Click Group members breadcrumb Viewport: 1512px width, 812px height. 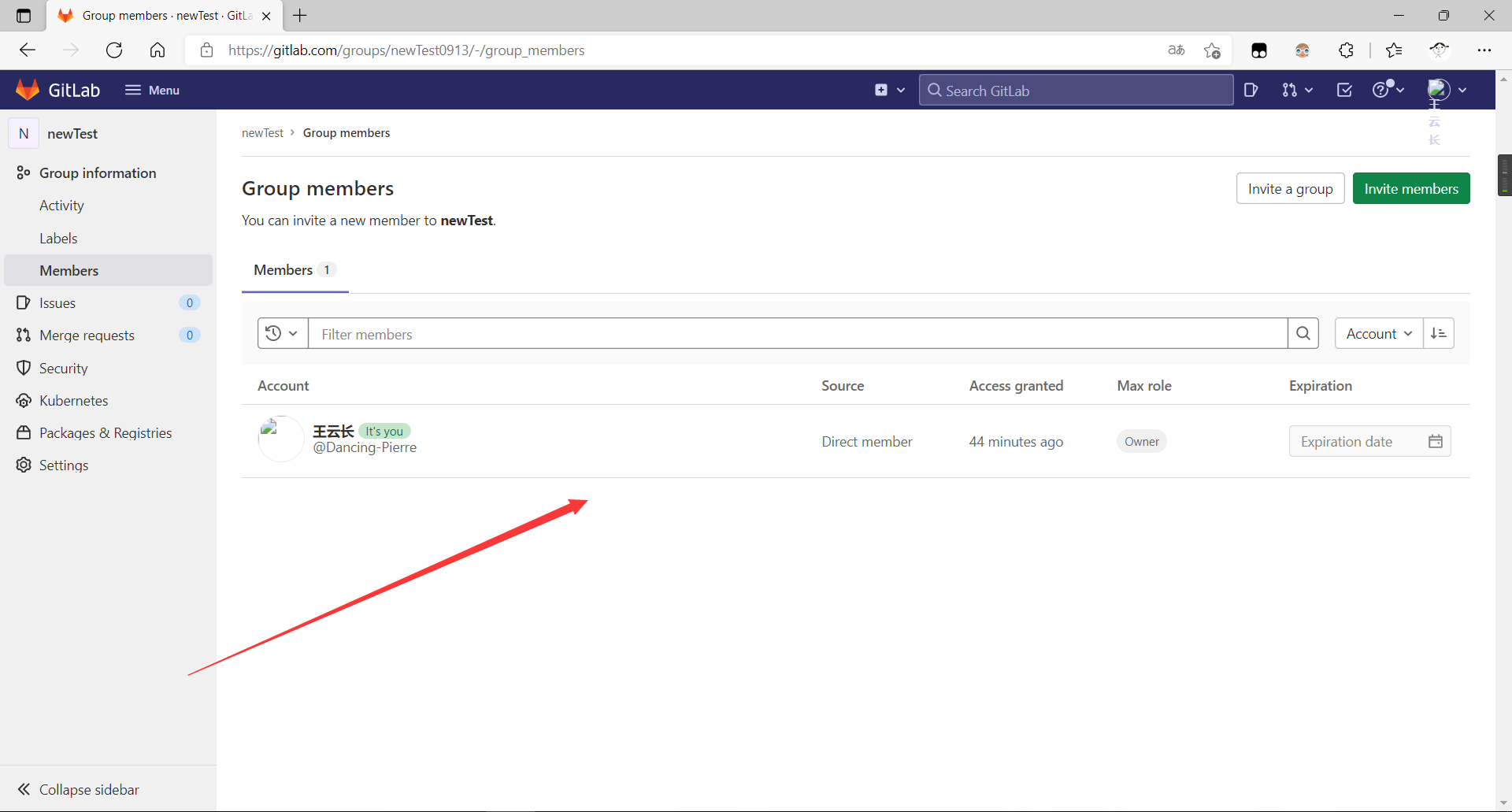click(x=346, y=132)
